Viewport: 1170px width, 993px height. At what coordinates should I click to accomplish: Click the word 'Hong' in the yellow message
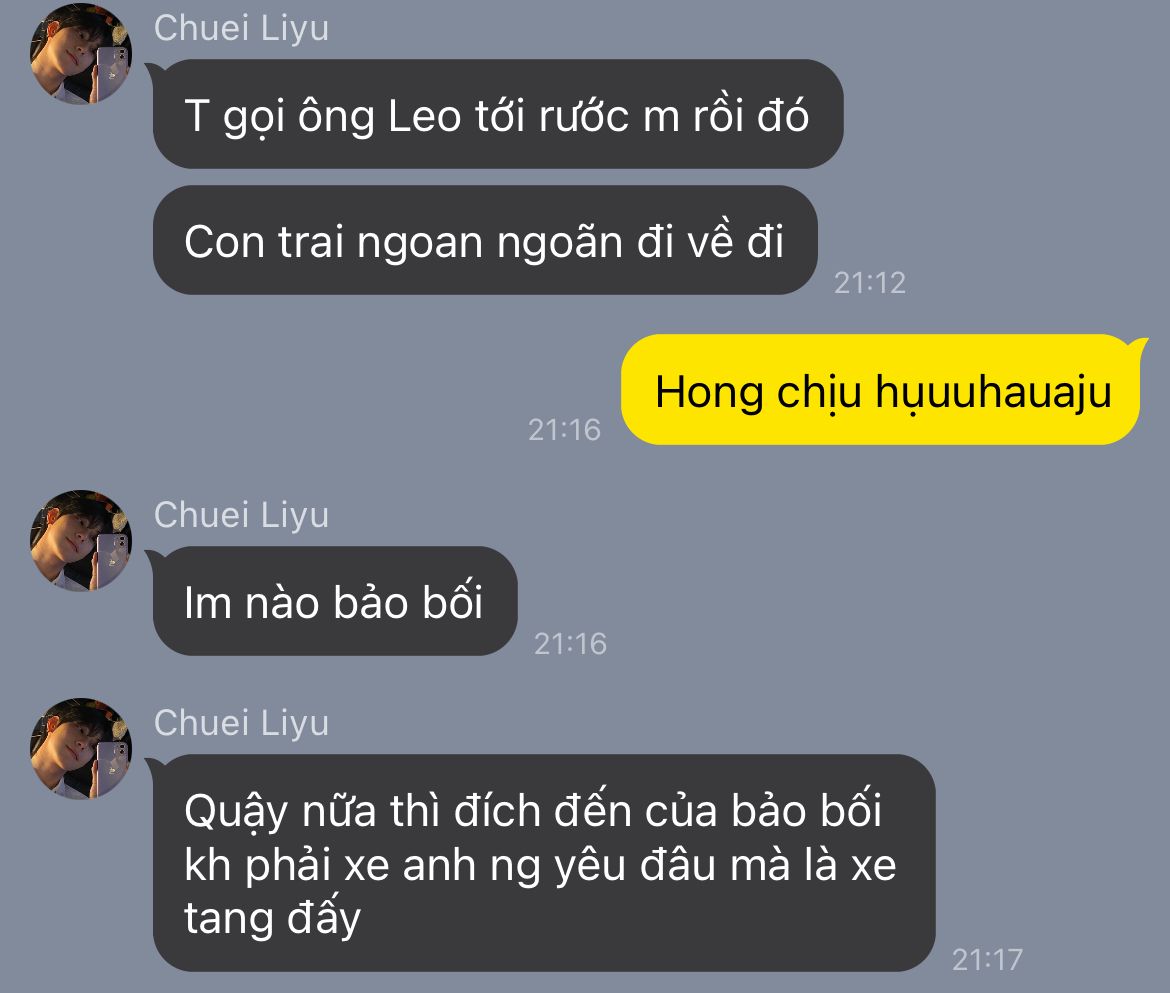(x=709, y=394)
